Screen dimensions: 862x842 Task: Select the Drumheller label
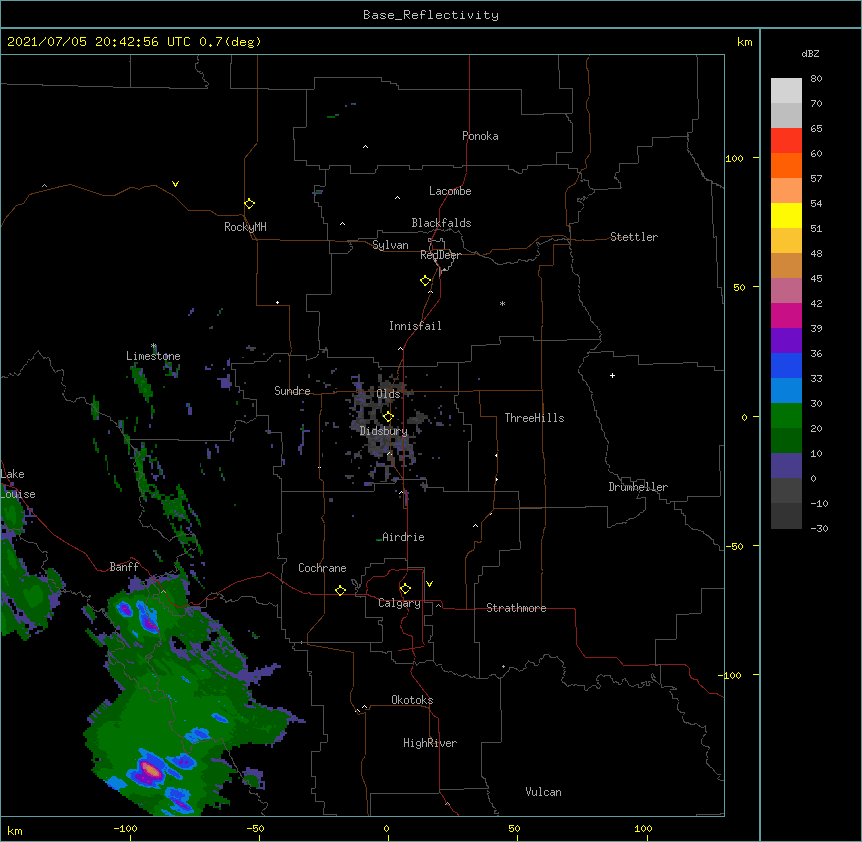638,487
